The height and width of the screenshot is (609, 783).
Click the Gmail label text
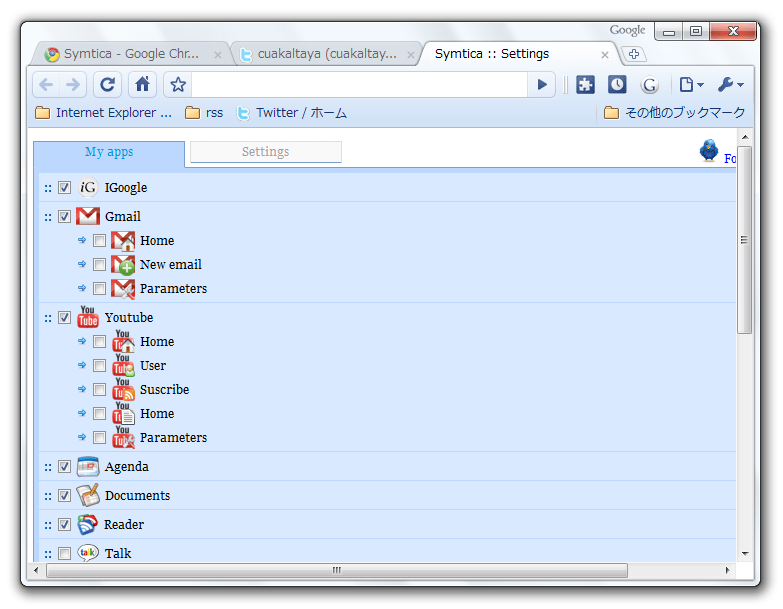(x=123, y=217)
